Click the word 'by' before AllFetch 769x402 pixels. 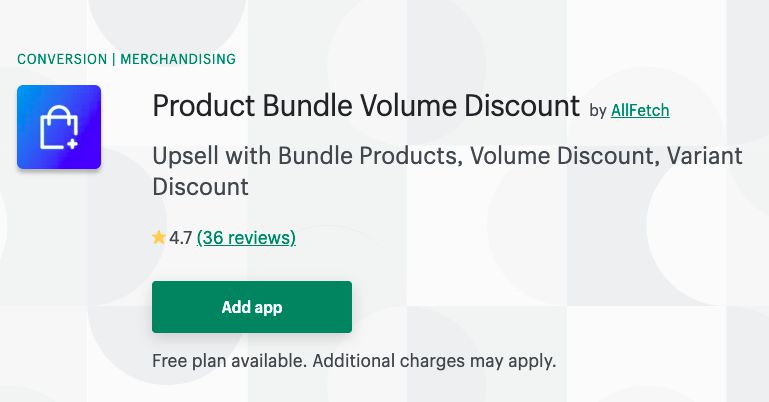(x=598, y=111)
